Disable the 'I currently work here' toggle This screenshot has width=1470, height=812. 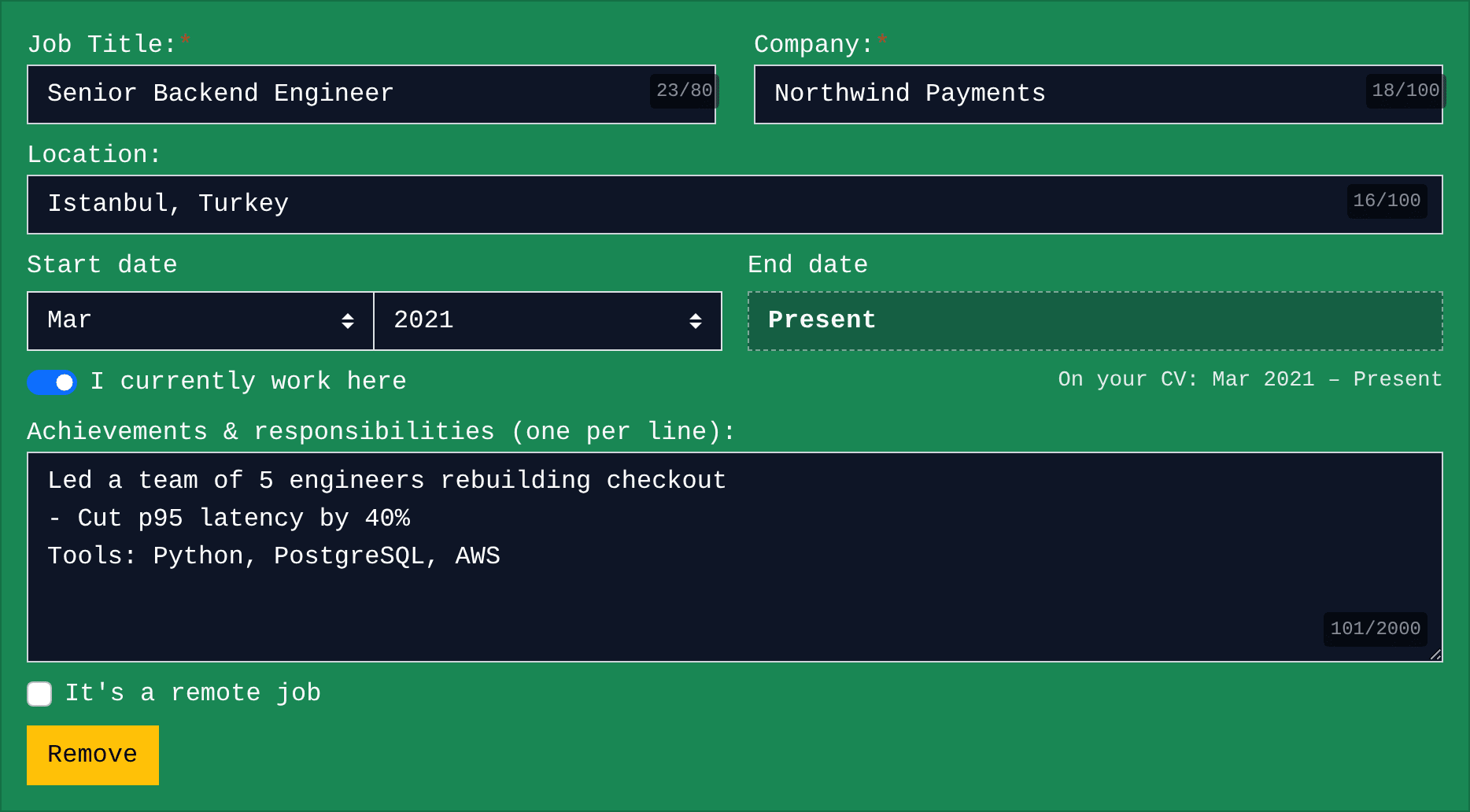(x=52, y=382)
